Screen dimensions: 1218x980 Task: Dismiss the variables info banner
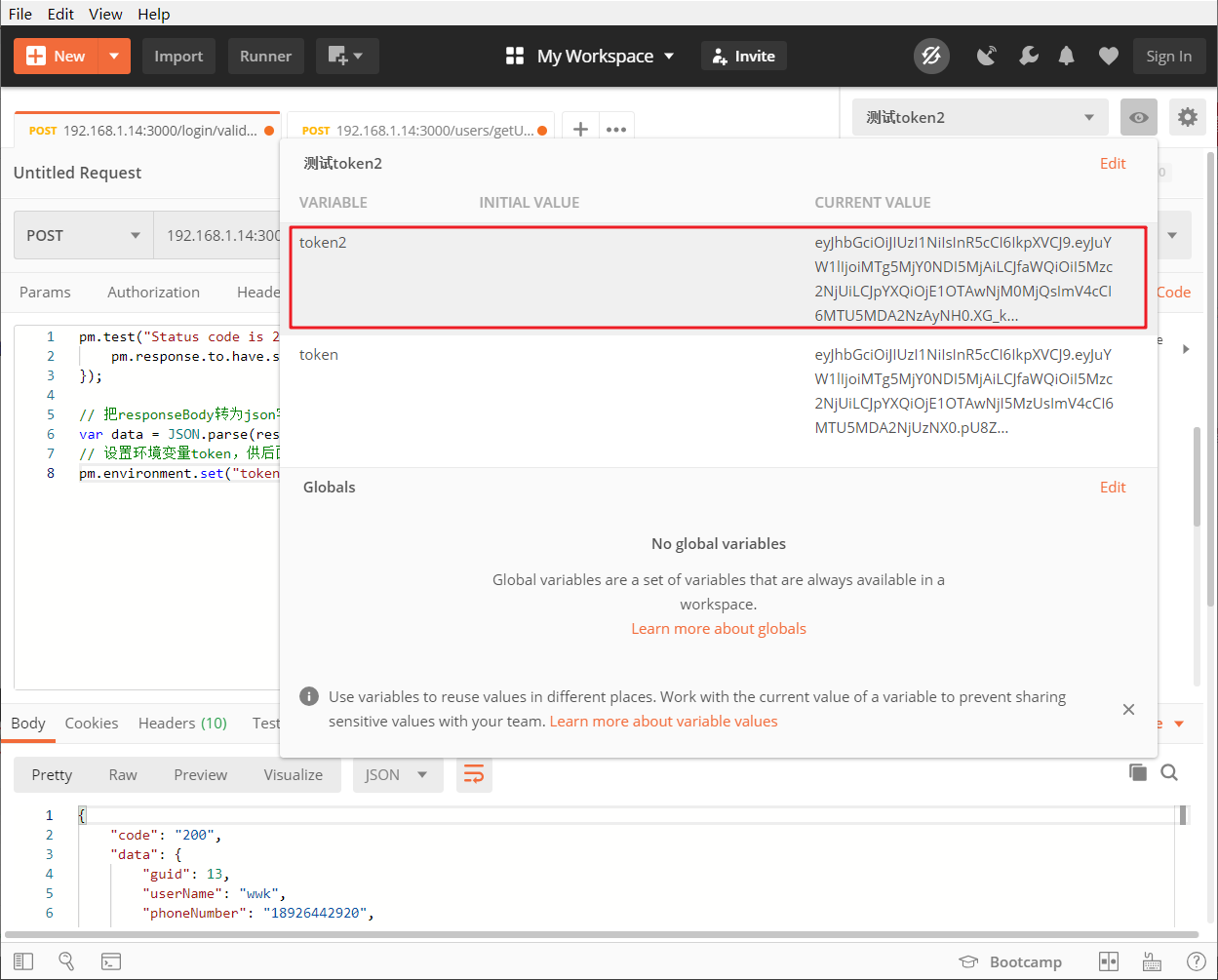1128,710
